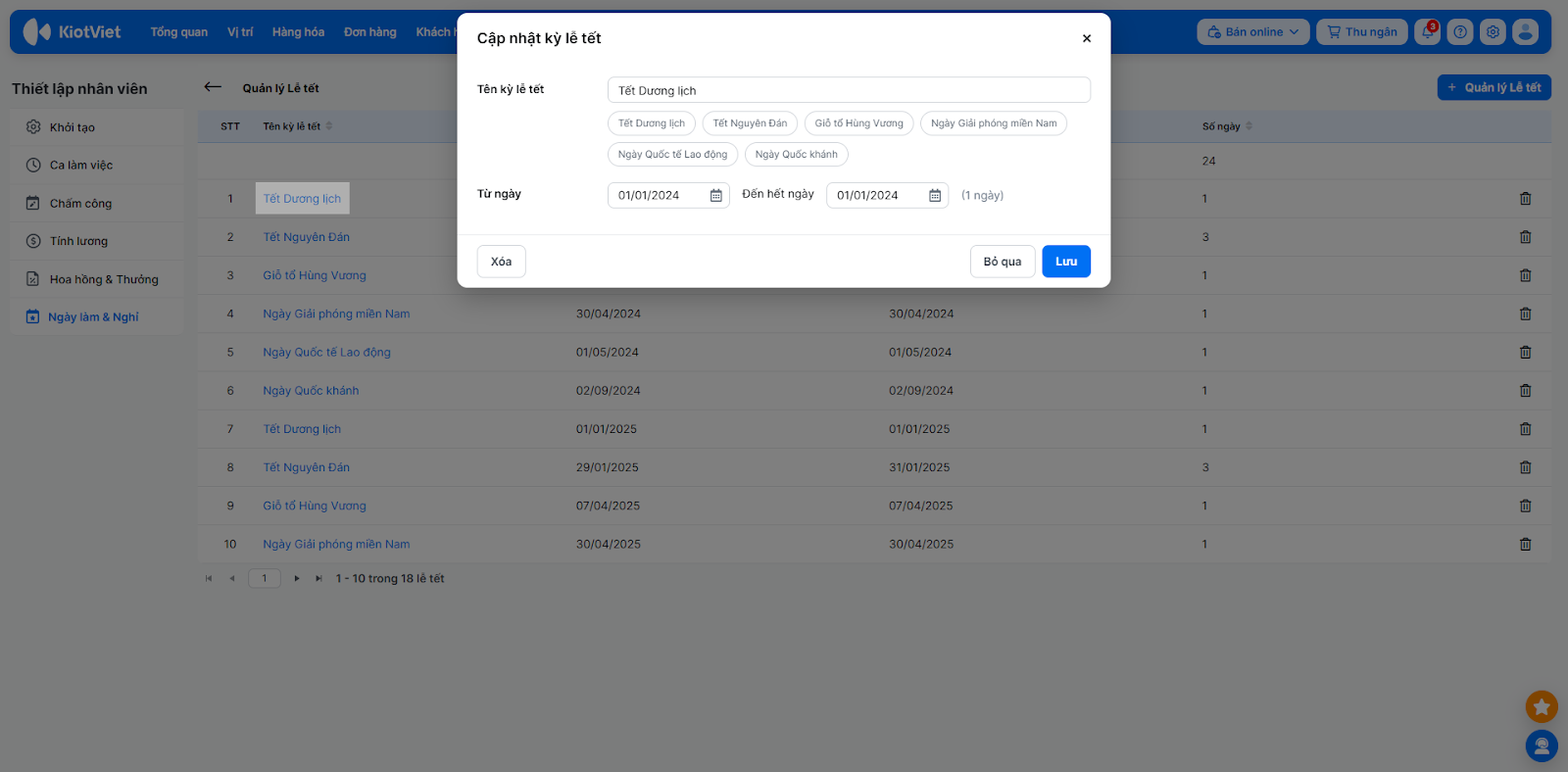Click the Thu ngân button
The image size is (1568, 772).
tap(1362, 32)
